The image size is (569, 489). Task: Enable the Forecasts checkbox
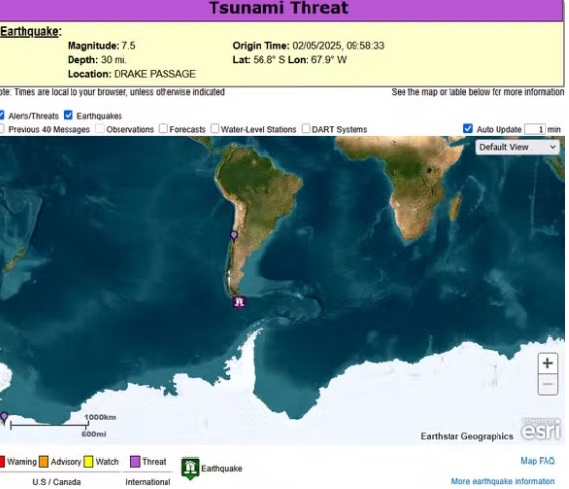click(x=163, y=128)
